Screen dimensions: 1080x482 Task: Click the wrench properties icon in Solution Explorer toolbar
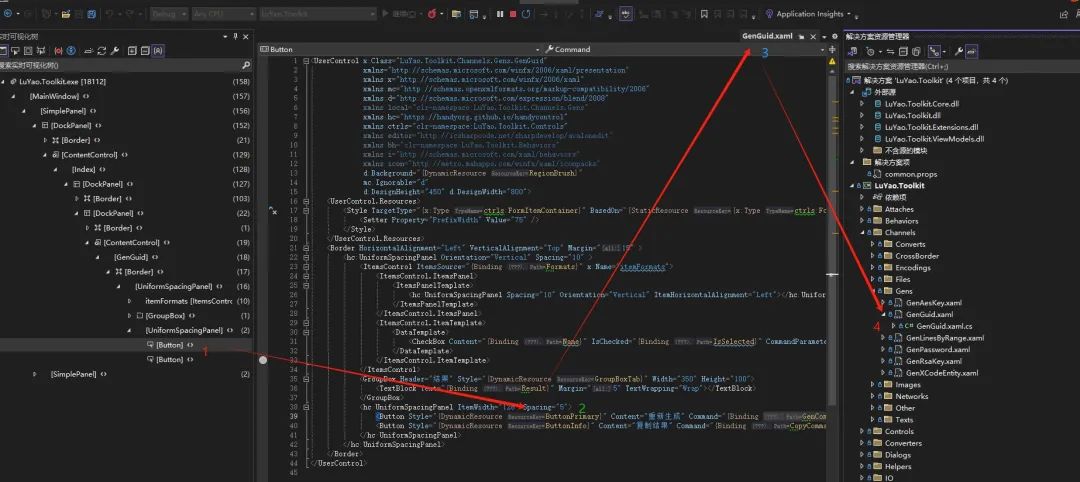(x=958, y=51)
